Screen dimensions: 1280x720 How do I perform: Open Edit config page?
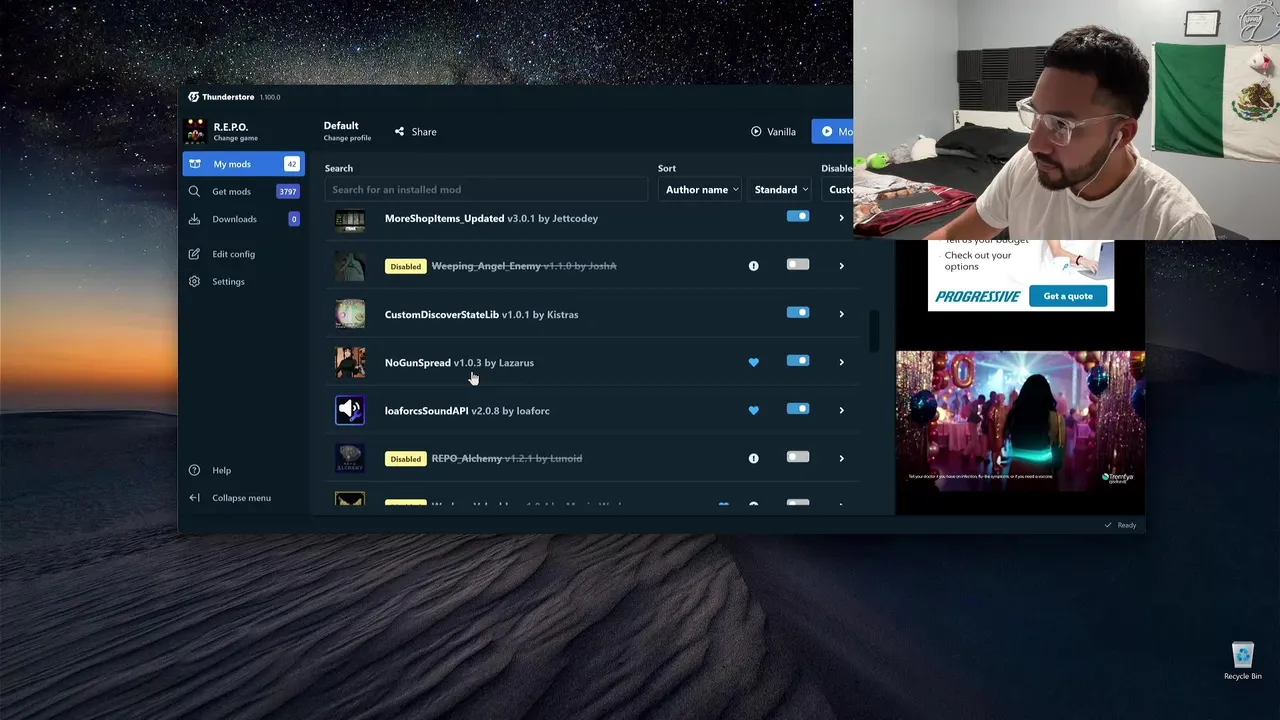tap(243, 254)
